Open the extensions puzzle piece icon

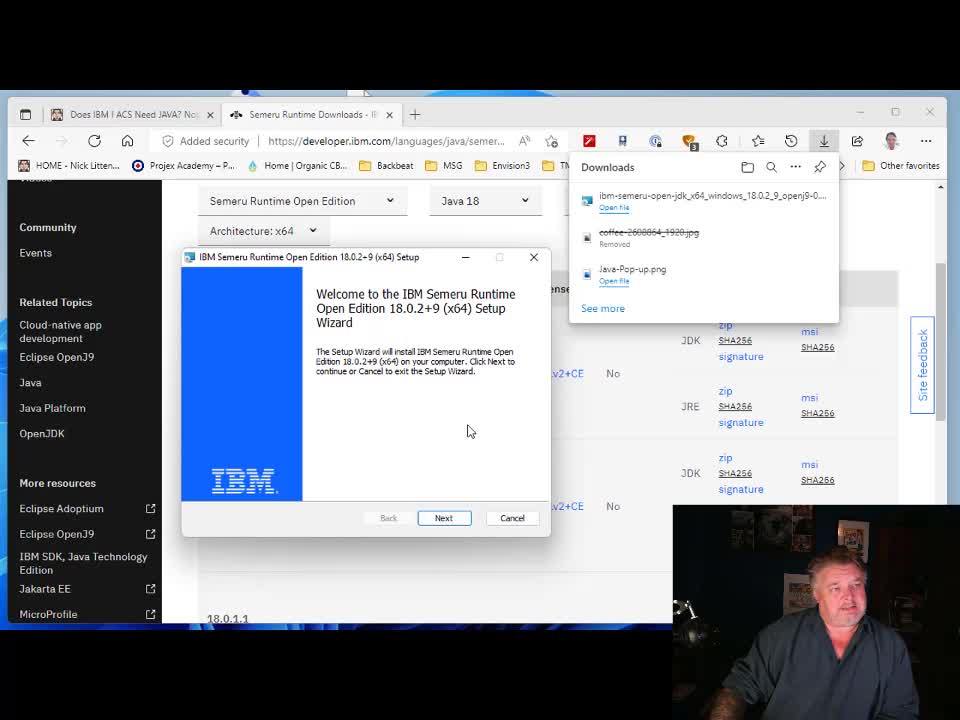722,141
